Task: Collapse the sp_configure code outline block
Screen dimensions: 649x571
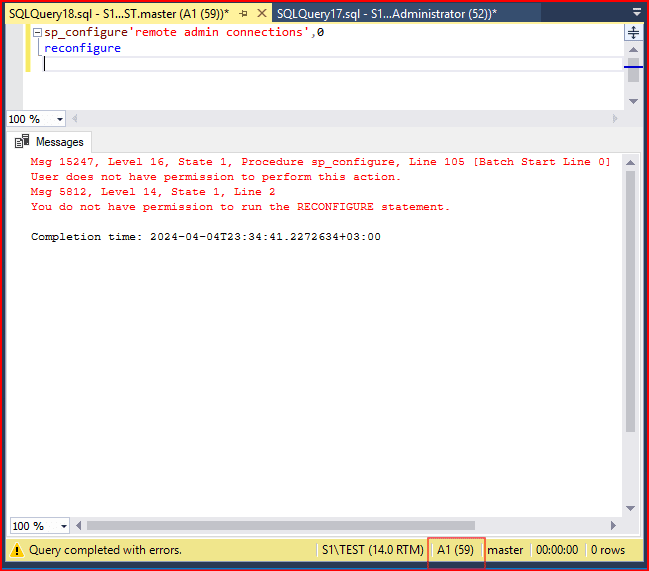Action: (x=37, y=33)
